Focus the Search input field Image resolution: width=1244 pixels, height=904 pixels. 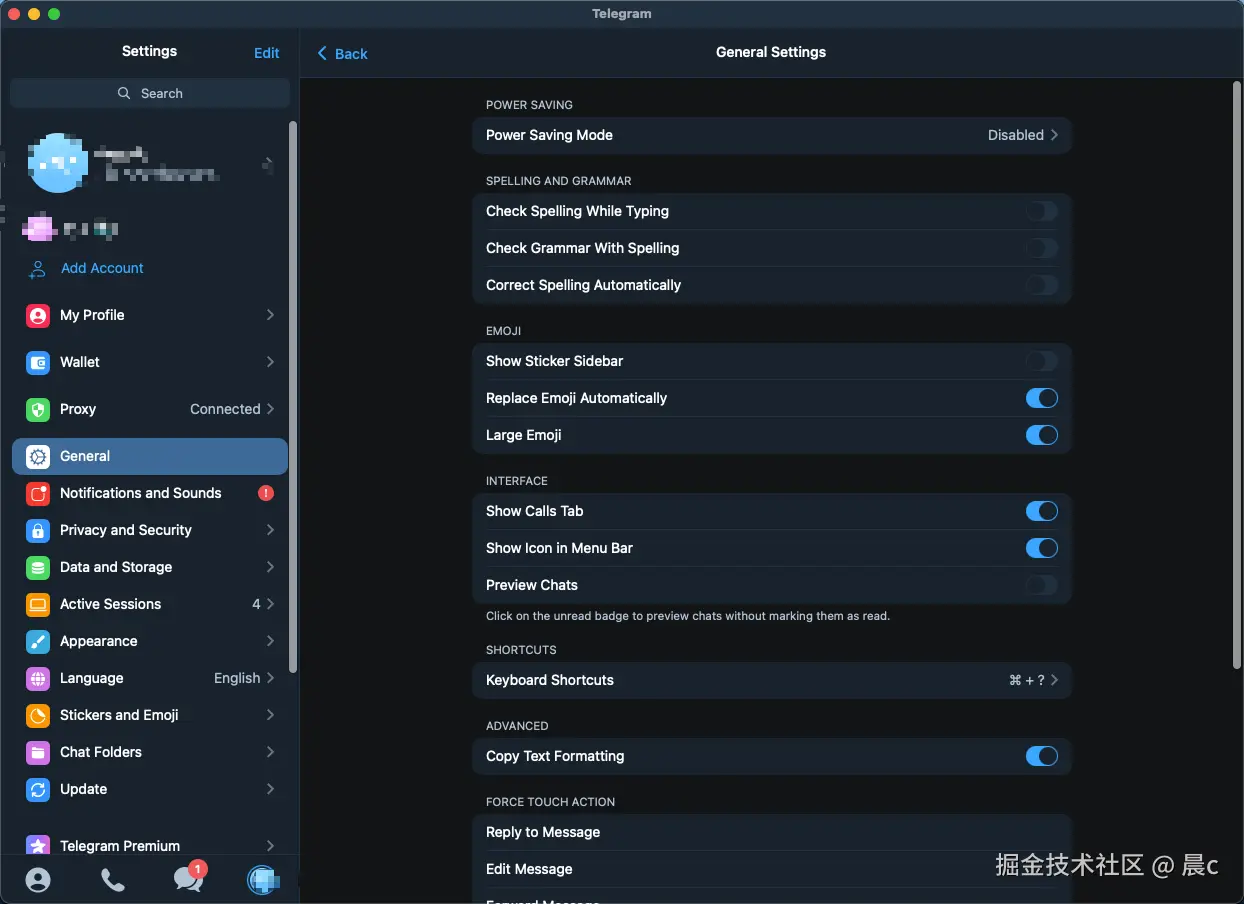pos(150,93)
